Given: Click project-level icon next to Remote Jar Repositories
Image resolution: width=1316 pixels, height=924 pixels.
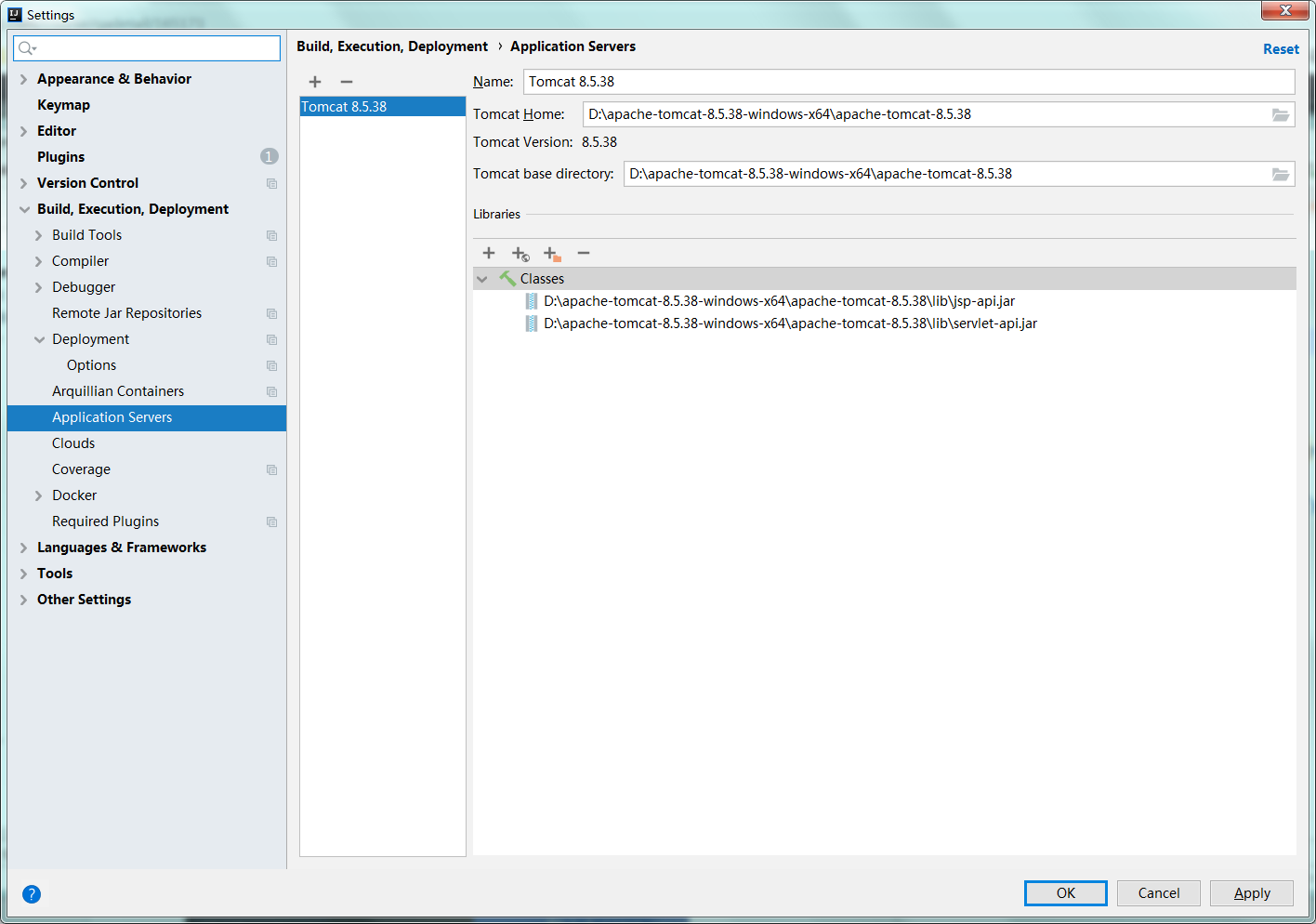Looking at the screenshot, I should tap(271, 313).
